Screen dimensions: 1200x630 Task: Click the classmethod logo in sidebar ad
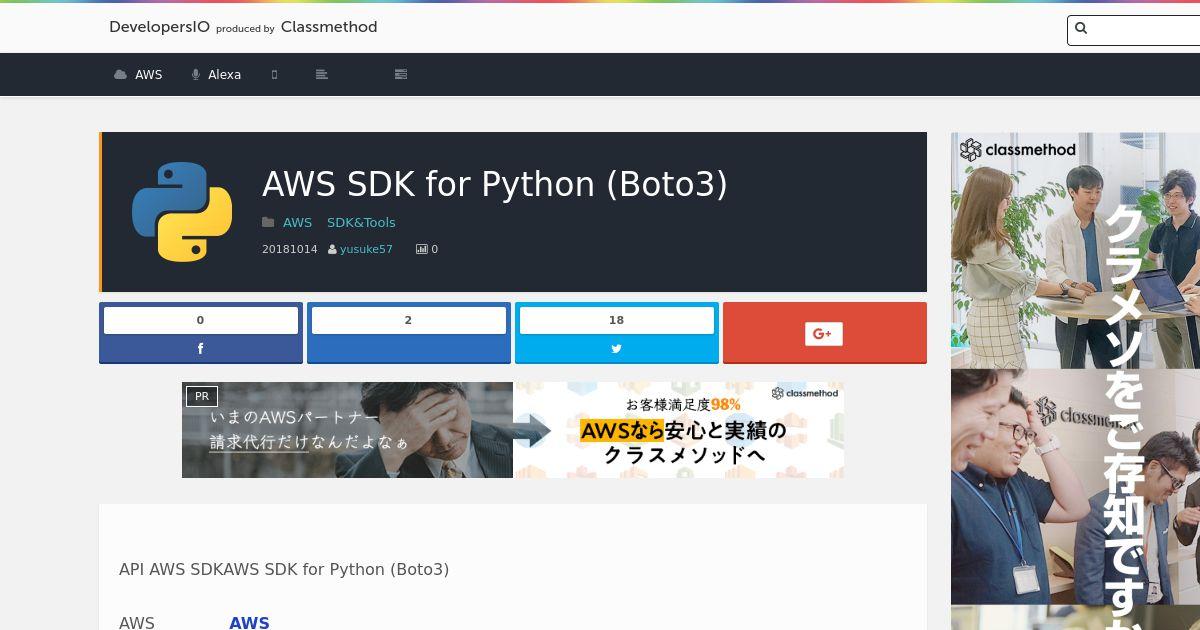(x=1018, y=150)
